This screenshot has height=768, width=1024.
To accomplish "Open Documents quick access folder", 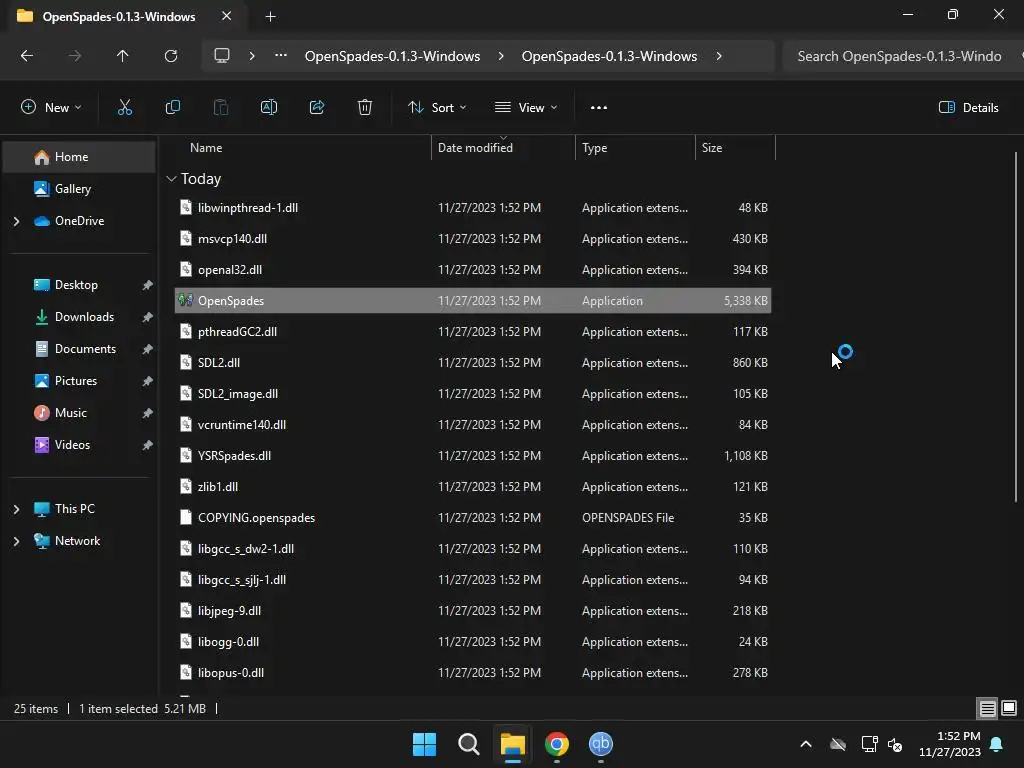I will click(x=85, y=349).
